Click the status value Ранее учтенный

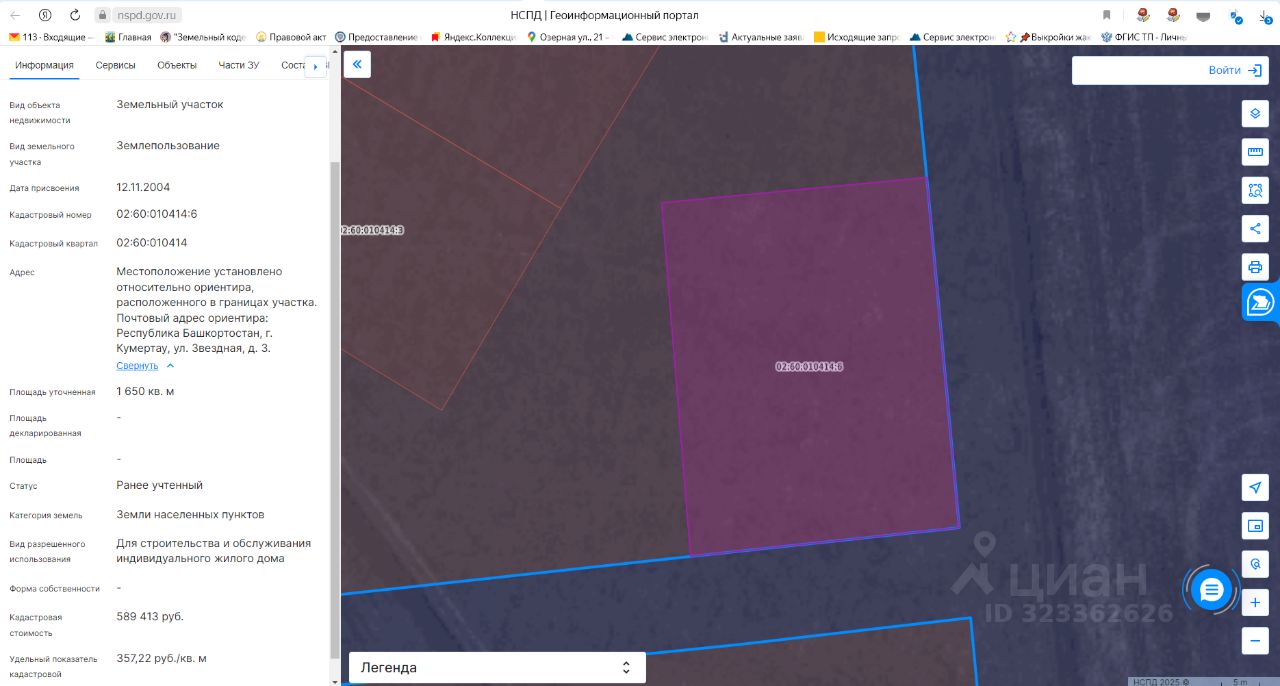tap(160, 485)
